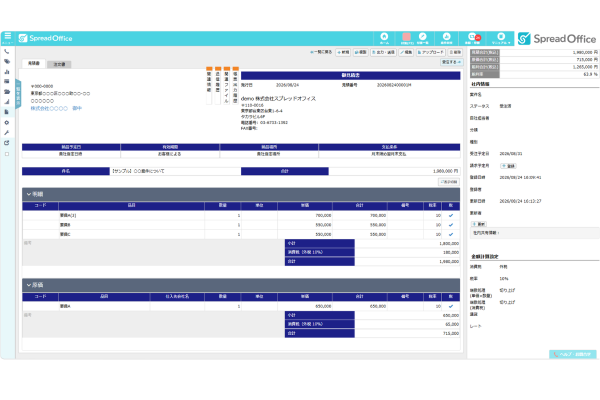Image resolution: width=600 pixels, height=400 pixels.
Task: Open the manual dropdown in header
Action: pyautogui.click(x=501, y=38)
